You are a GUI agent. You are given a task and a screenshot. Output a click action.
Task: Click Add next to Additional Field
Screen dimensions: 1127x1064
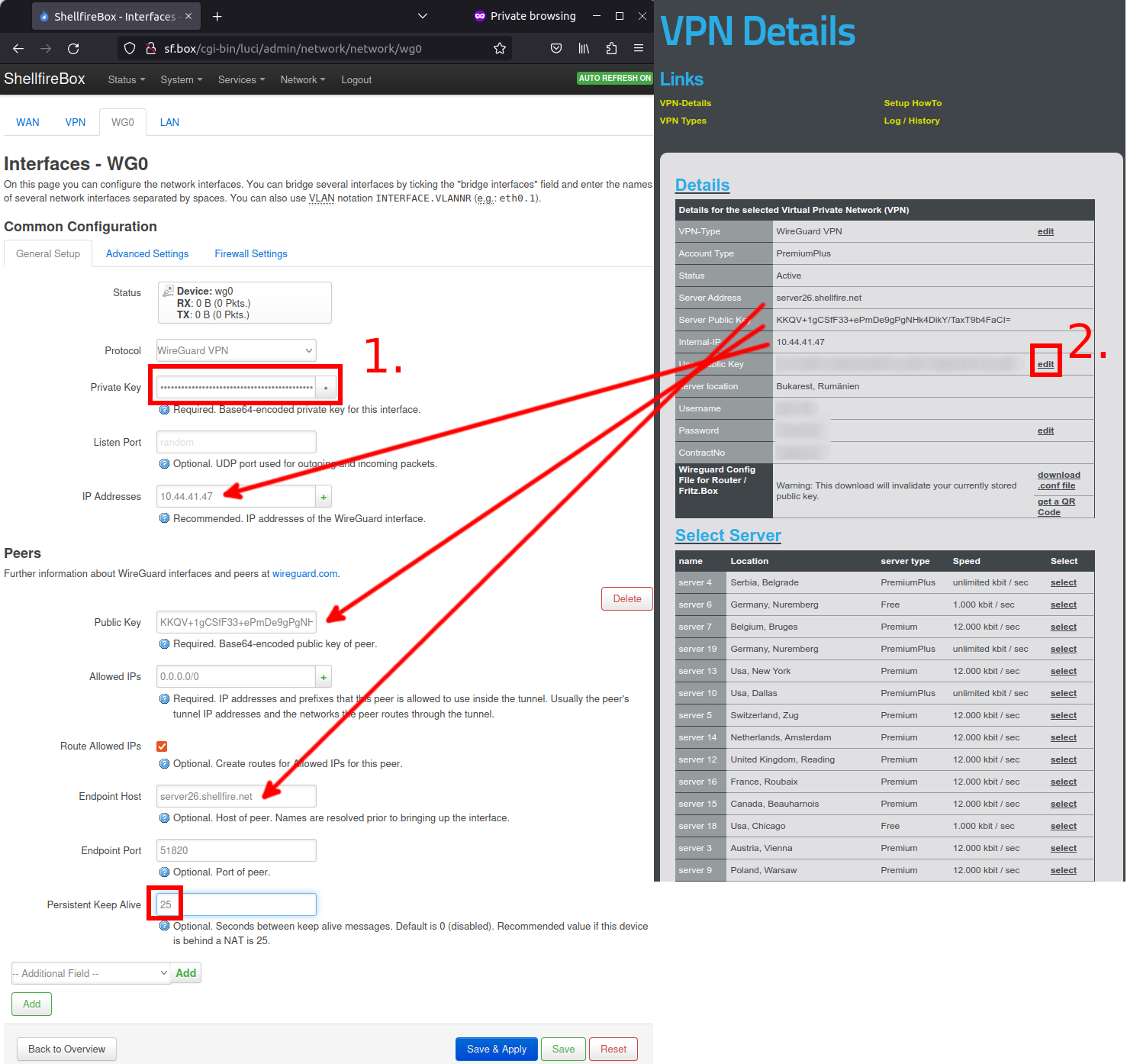point(186,973)
